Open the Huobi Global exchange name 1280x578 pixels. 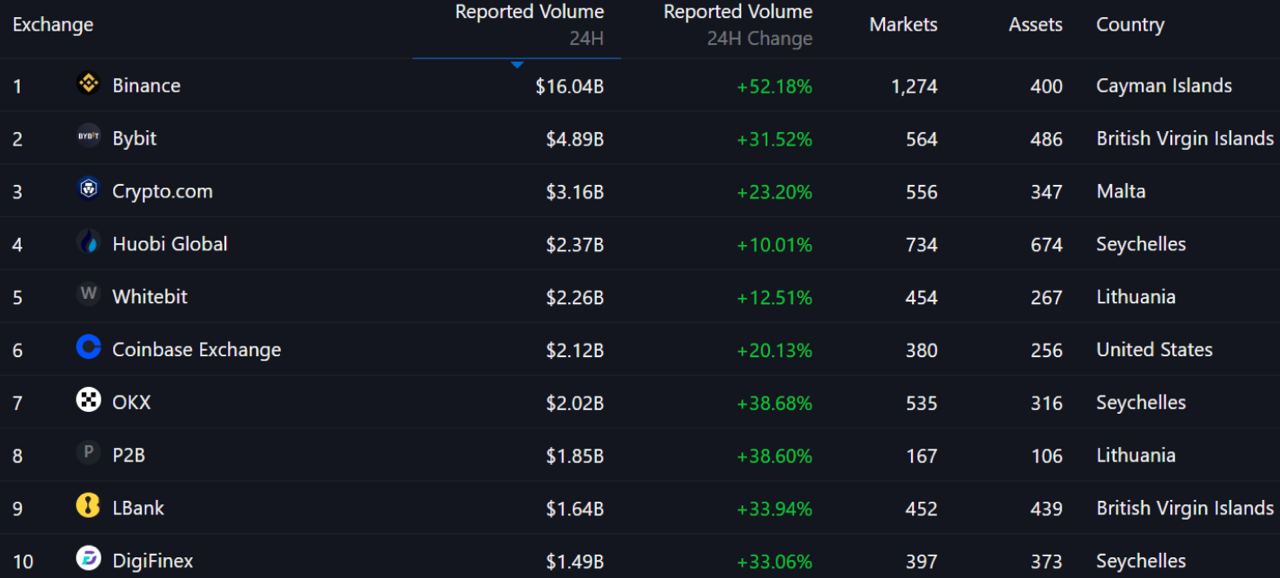pyautogui.click(x=169, y=244)
